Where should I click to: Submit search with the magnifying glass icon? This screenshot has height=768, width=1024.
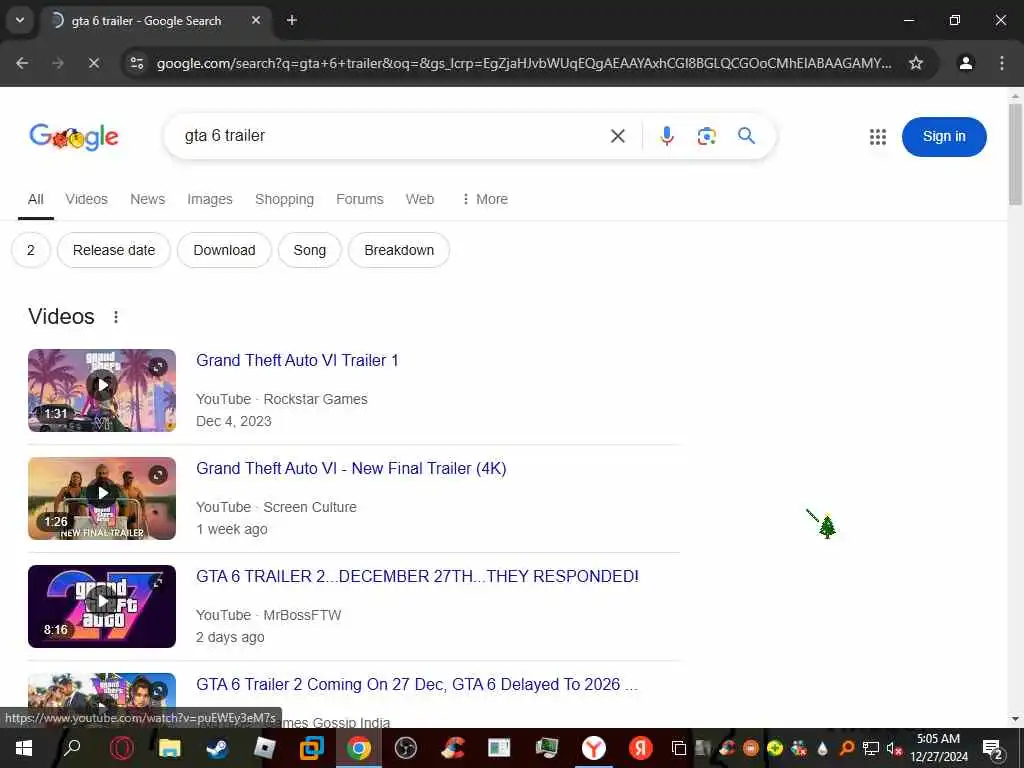click(746, 136)
